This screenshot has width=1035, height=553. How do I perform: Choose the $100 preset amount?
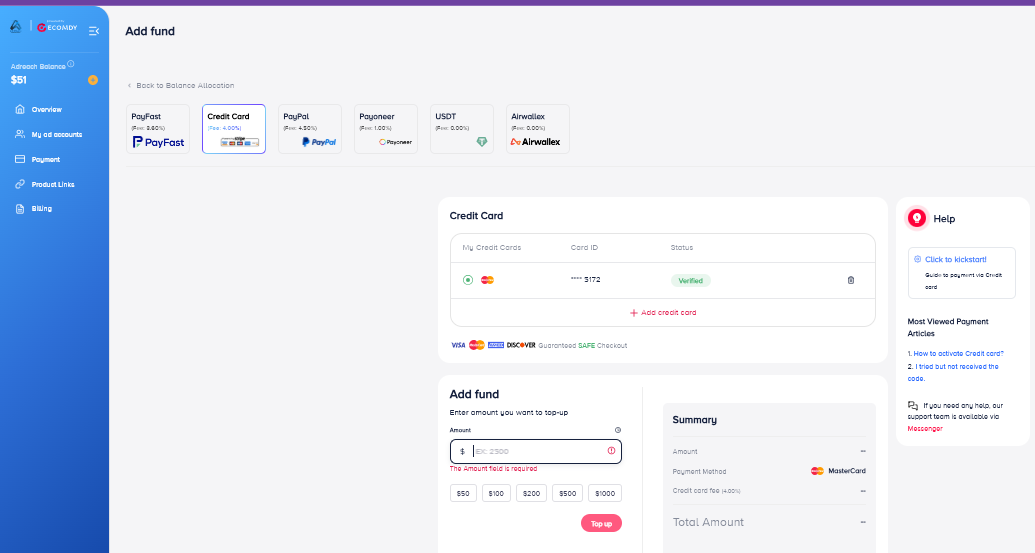(496, 493)
